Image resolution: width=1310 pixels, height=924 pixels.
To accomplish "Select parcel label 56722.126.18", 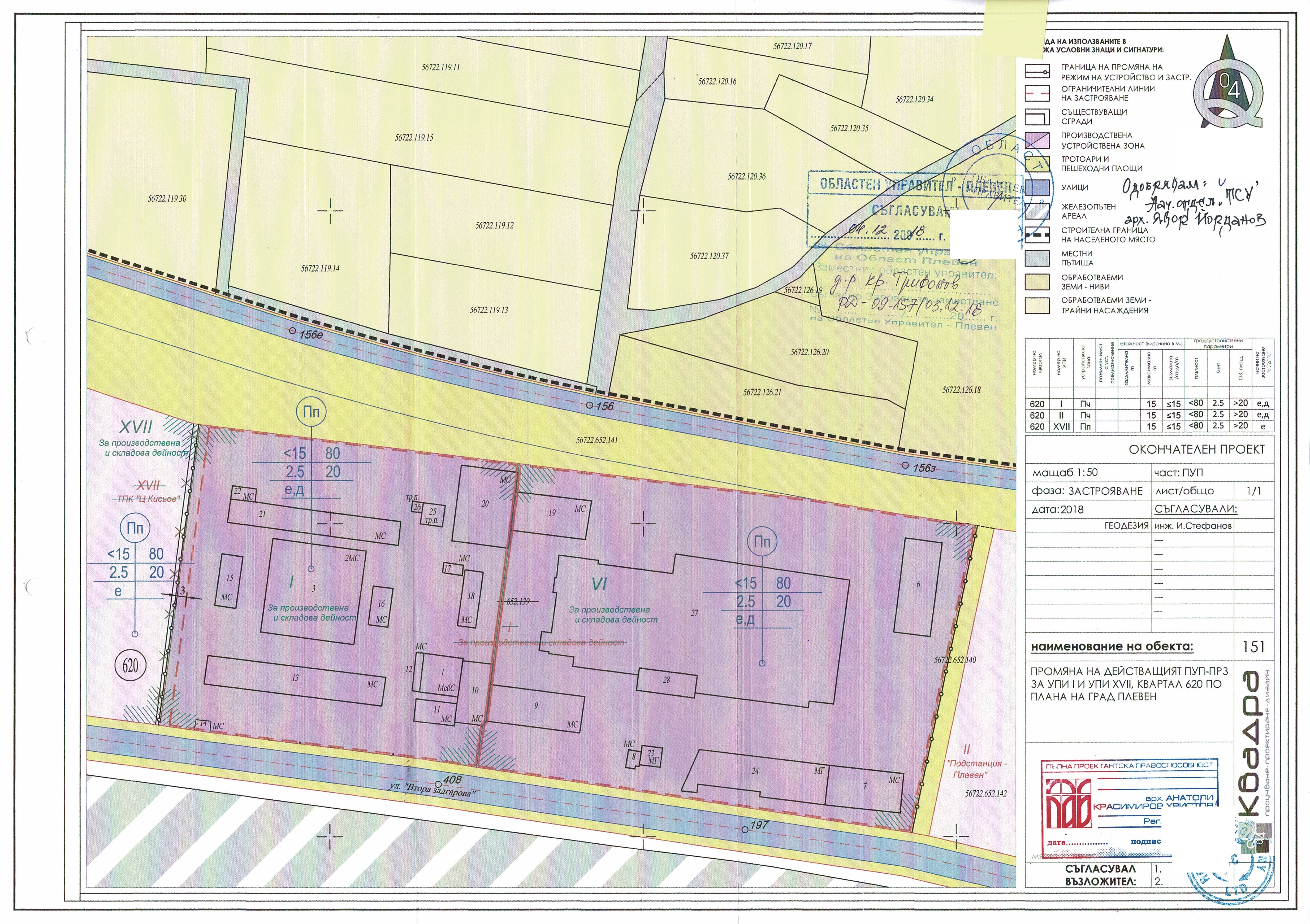I will pyautogui.click(x=962, y=390).
